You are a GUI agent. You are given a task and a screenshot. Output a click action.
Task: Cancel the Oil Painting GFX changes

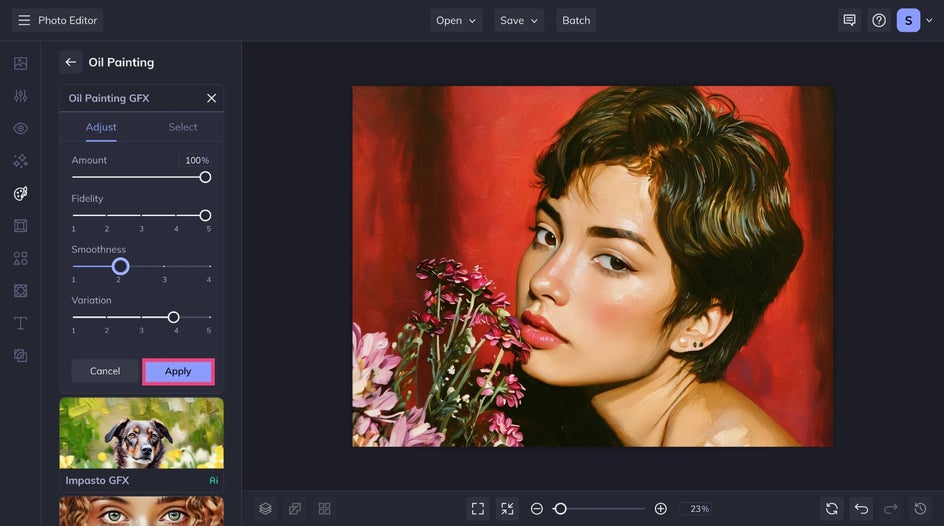(x=105, y=371)
